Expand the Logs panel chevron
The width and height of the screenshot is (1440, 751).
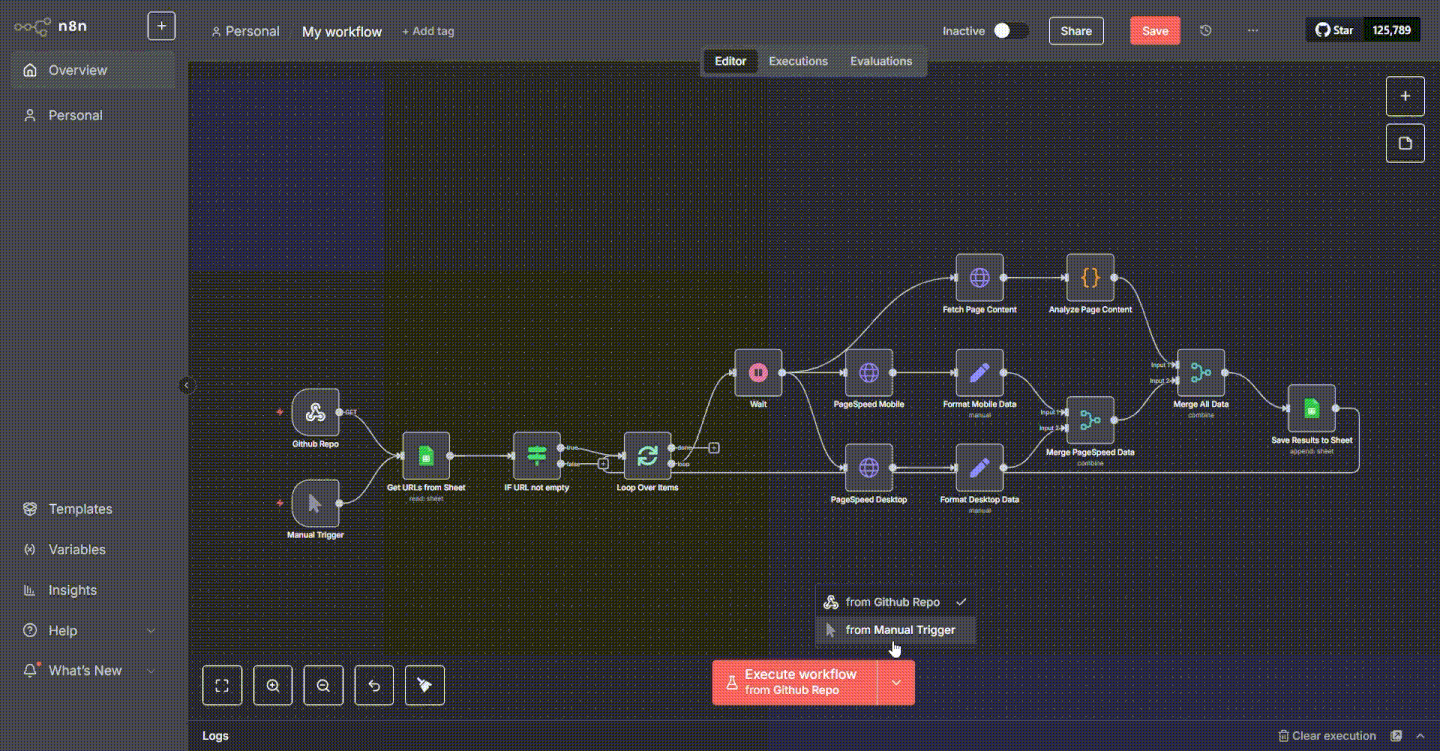tap(1421, 736)
